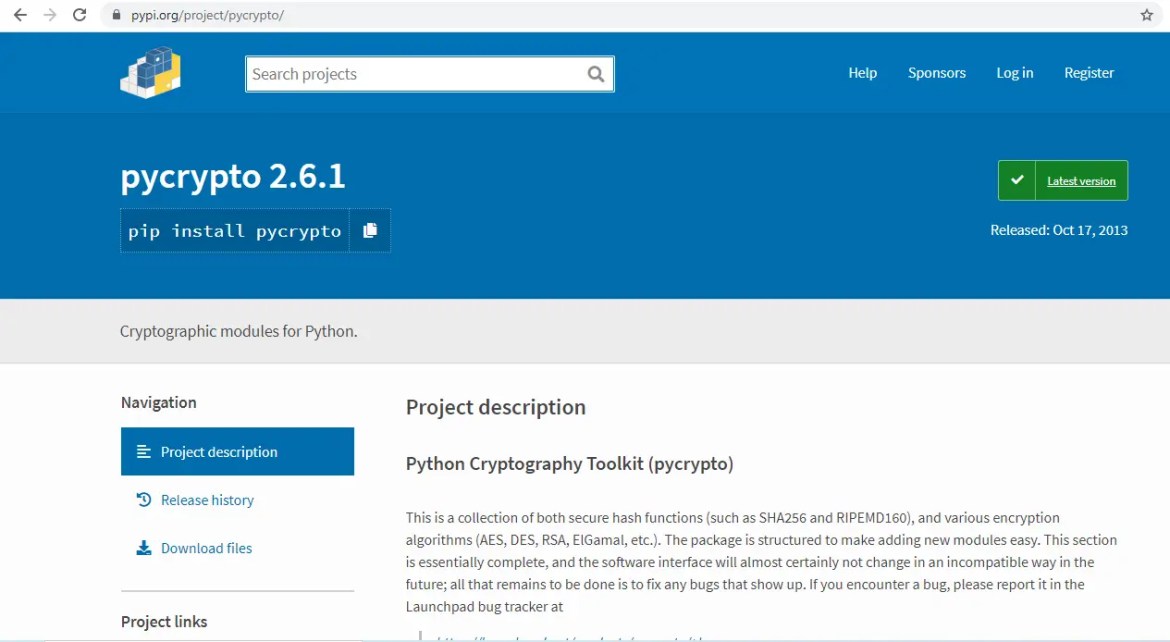This screenshot has width=1170, height=642.
Task: Copy the pip install command to clipboard
Action: [370, 231]
